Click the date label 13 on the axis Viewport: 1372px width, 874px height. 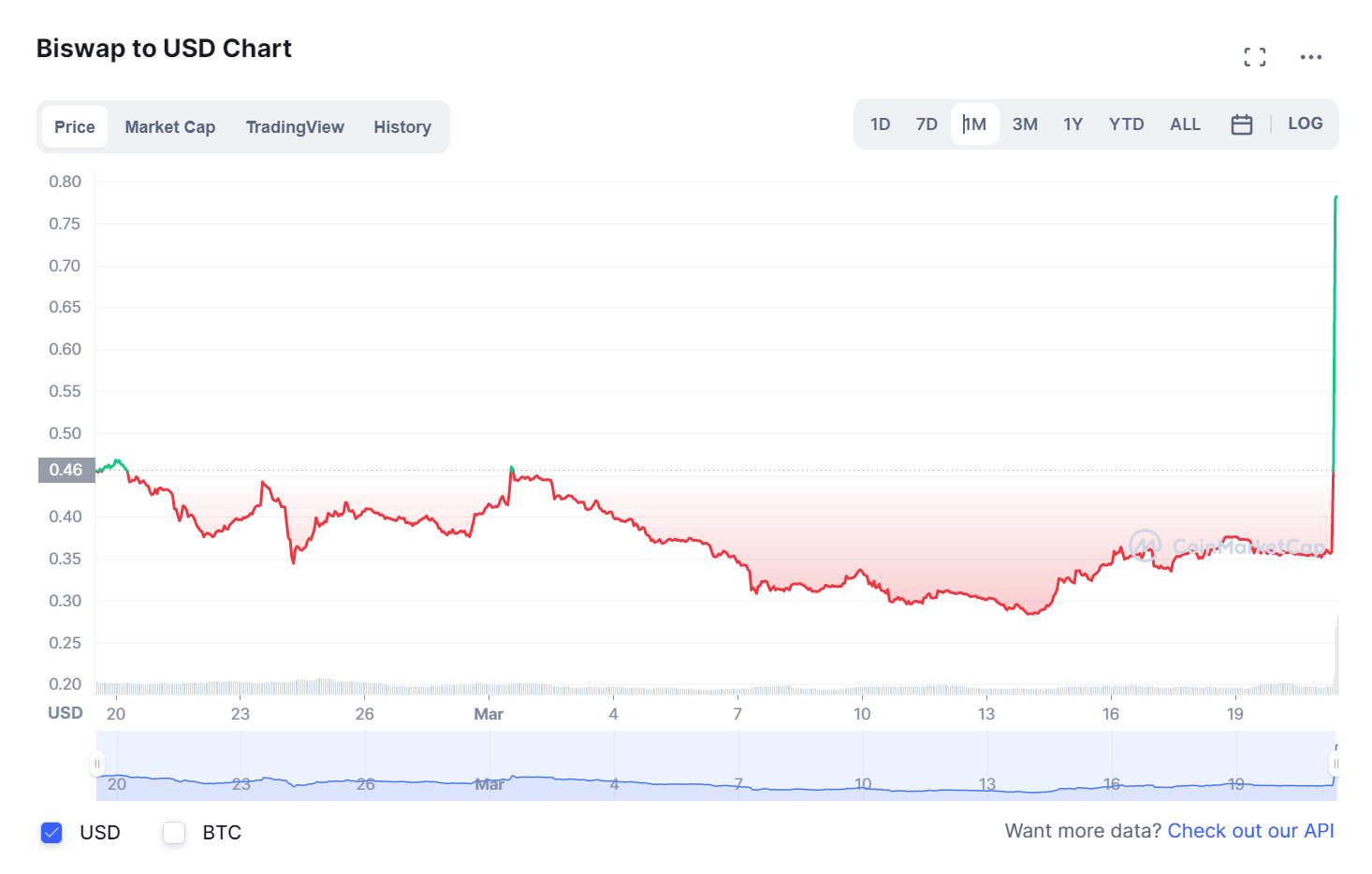986,714
